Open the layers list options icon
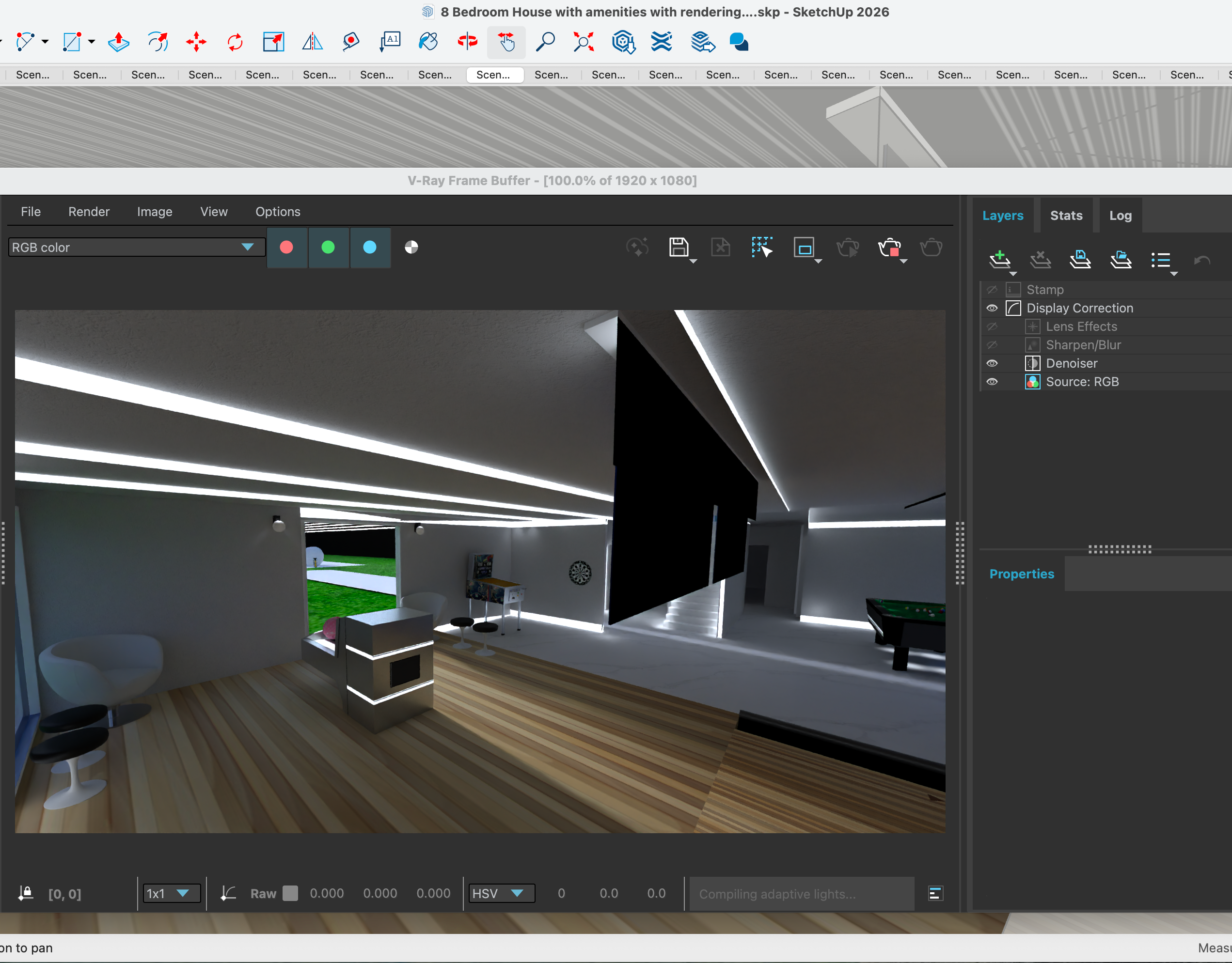The width and height of the screenshot is (1232, 963). click(x=1161, y=260)
